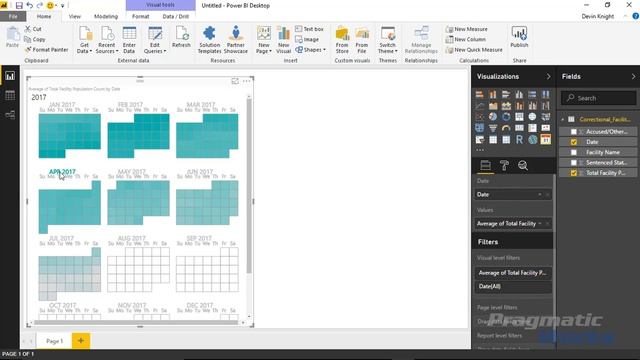This screenshot has width=640, height=360.
Task: Click the Save icon in title bar
Action: (x=19, y=5)
